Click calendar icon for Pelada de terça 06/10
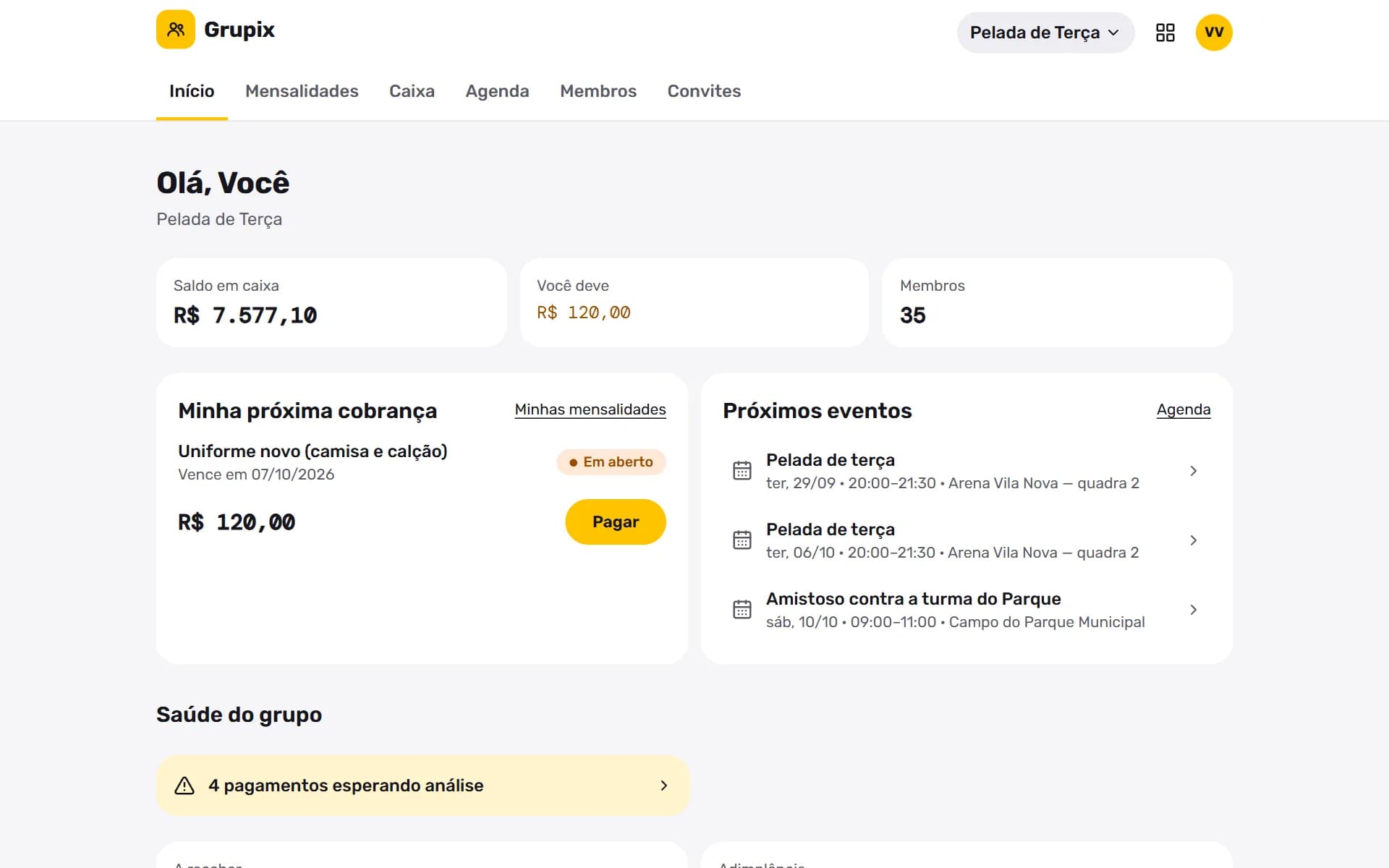 (742, 540)
